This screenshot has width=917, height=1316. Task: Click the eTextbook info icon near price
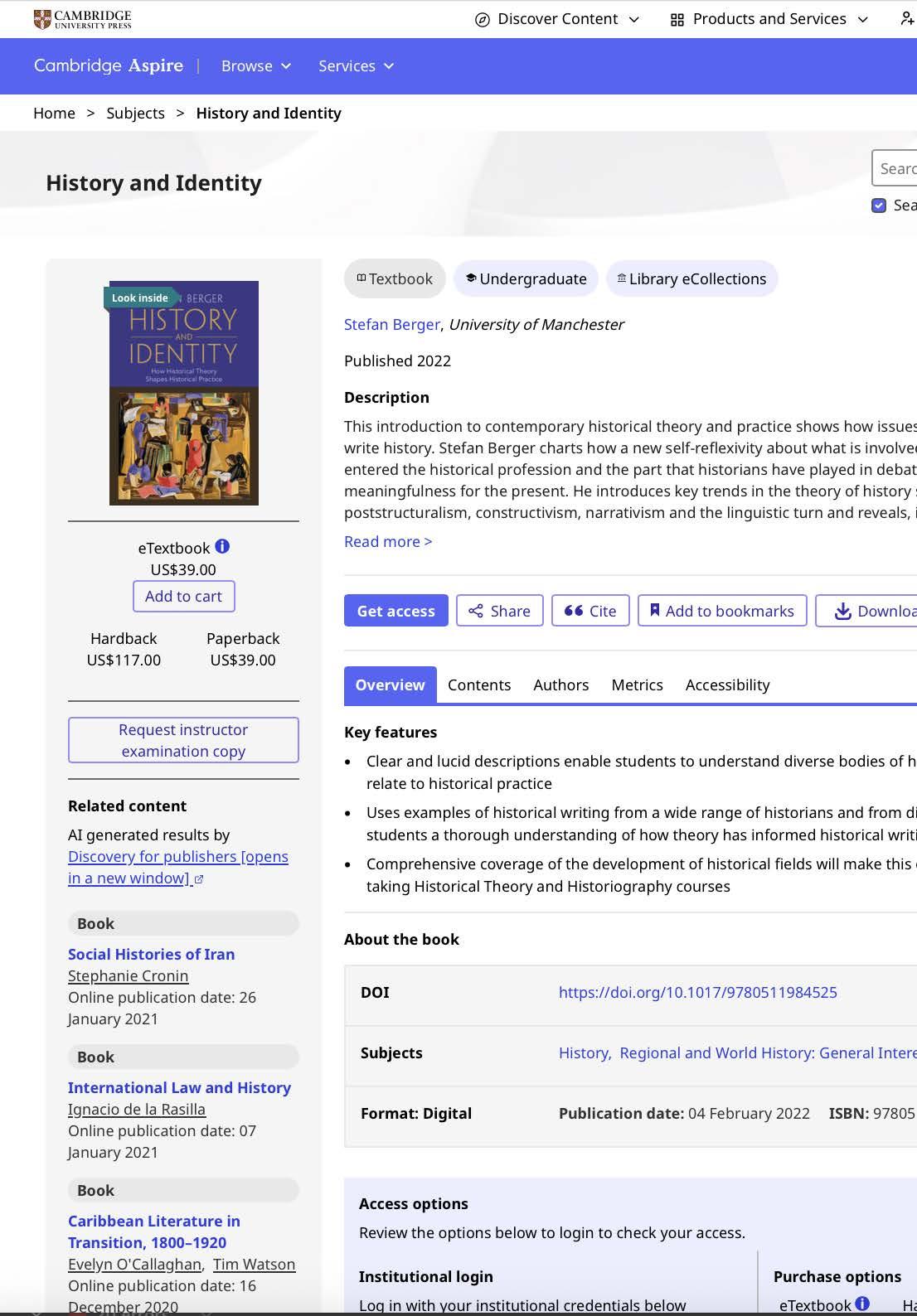[x=222, y=546]
